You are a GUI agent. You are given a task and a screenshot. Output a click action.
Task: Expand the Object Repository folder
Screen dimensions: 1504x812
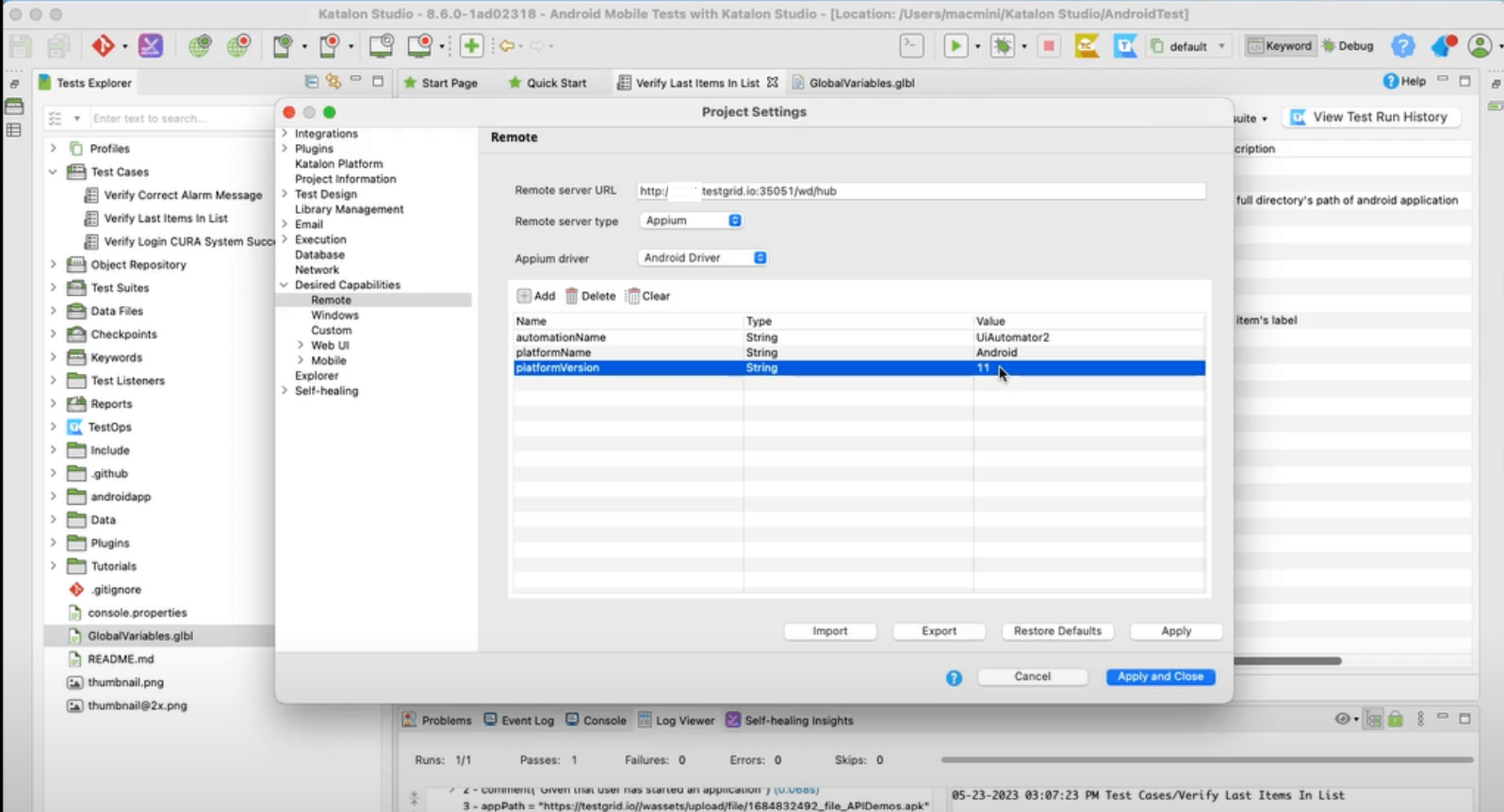click(54, 265)
